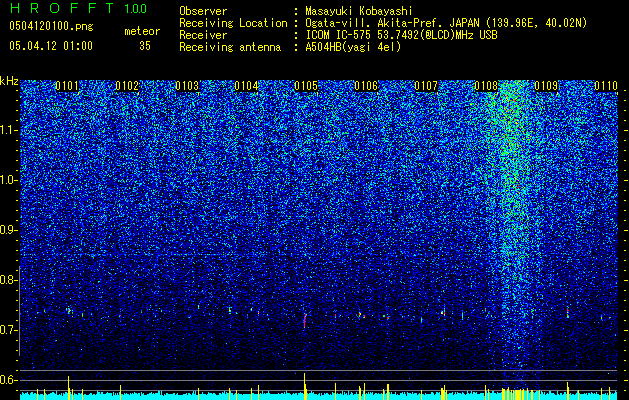This screenshot has width=629, height=400.
Task: Click the Observer field label
Action: pos(203,11)
